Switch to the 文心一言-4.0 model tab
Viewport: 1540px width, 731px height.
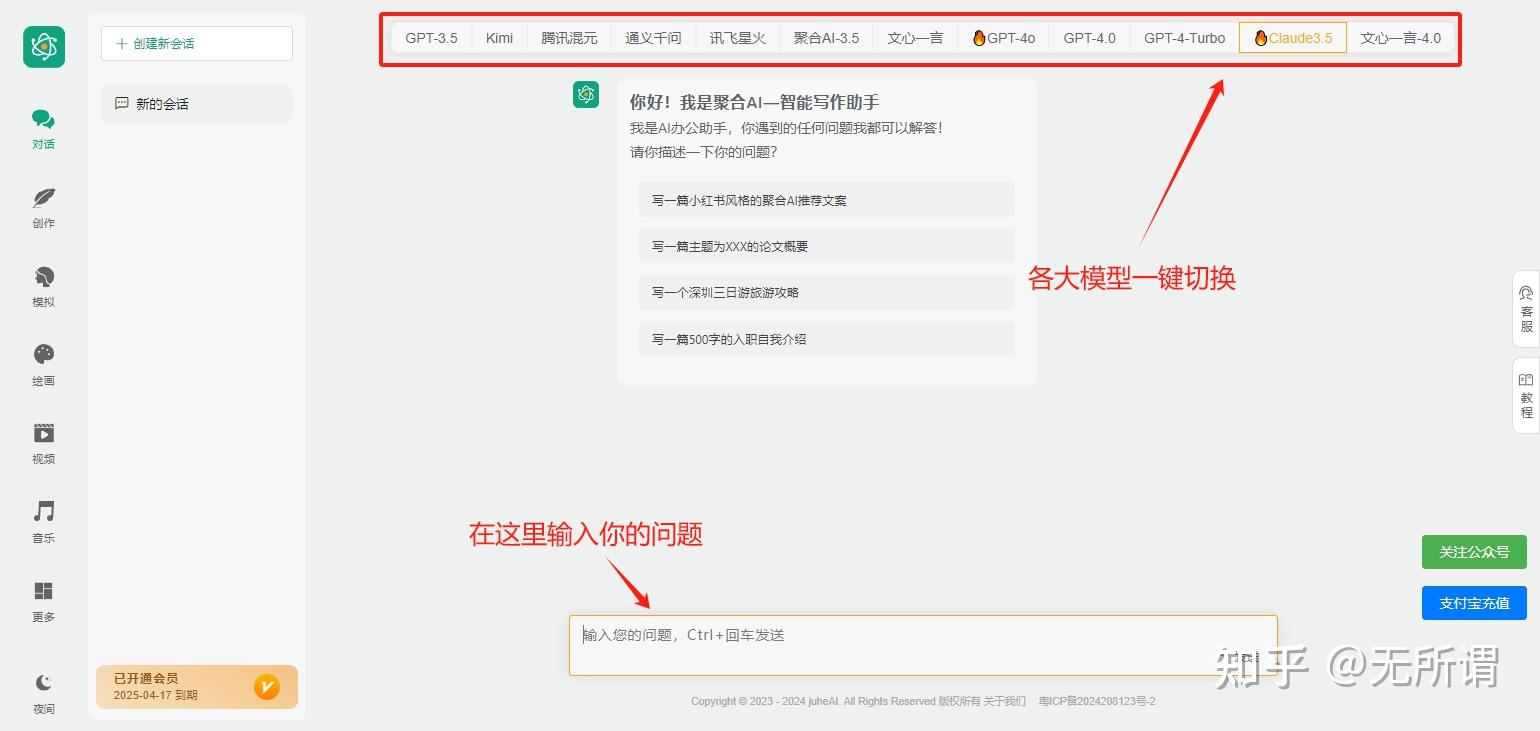click(x=1401, y=37)
